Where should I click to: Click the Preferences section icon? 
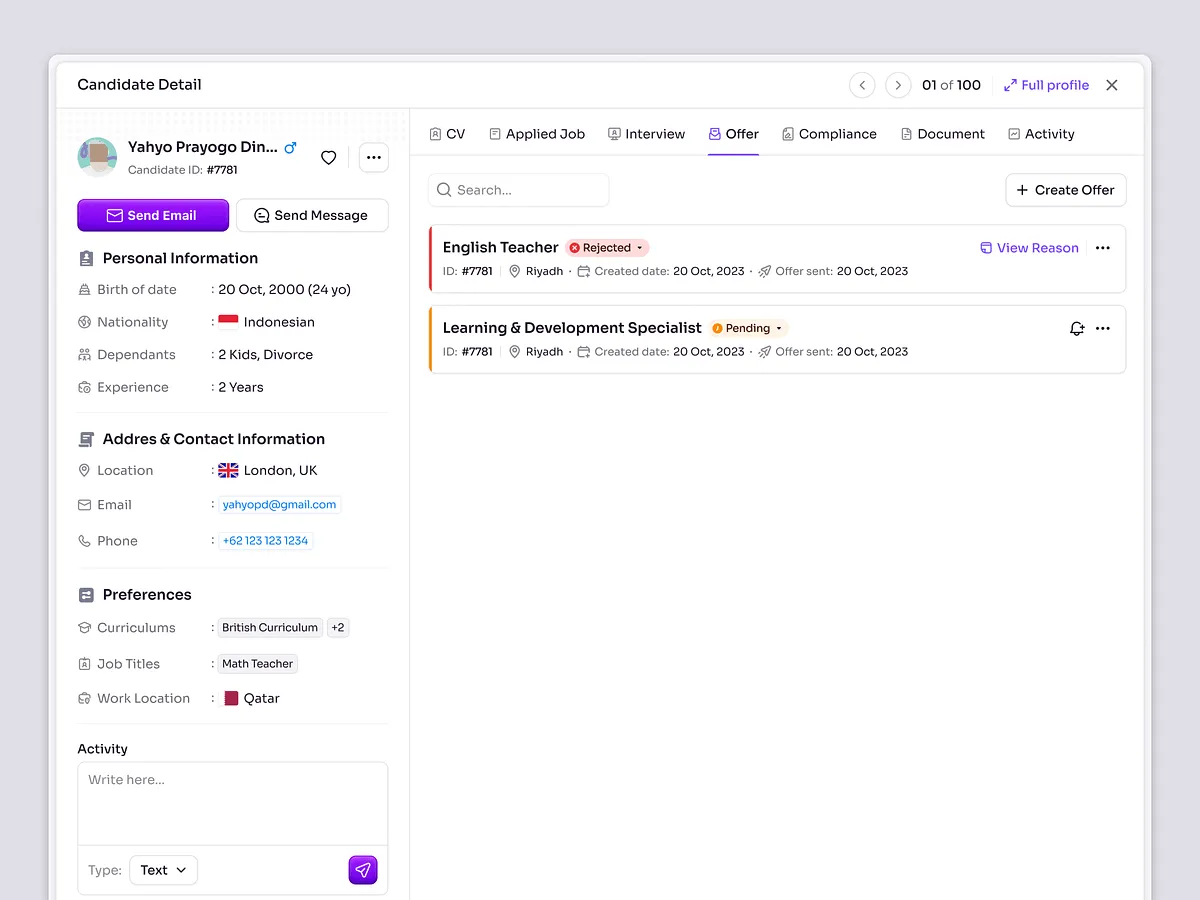coord(86,595)
